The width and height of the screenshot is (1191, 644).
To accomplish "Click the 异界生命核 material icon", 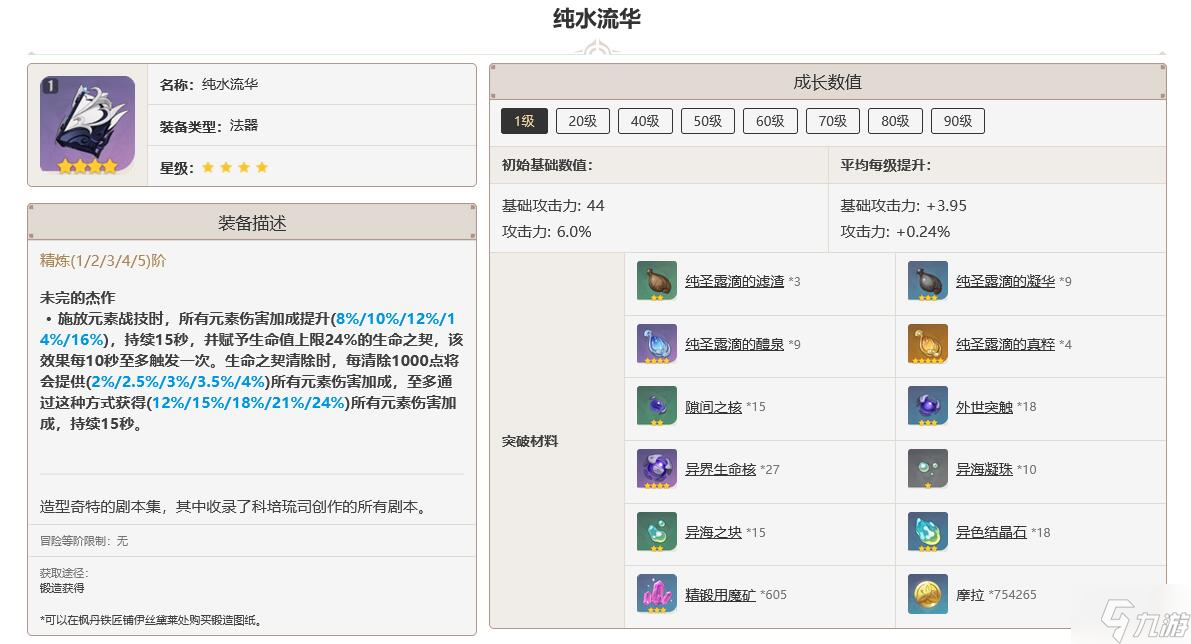I will point(656,469).
